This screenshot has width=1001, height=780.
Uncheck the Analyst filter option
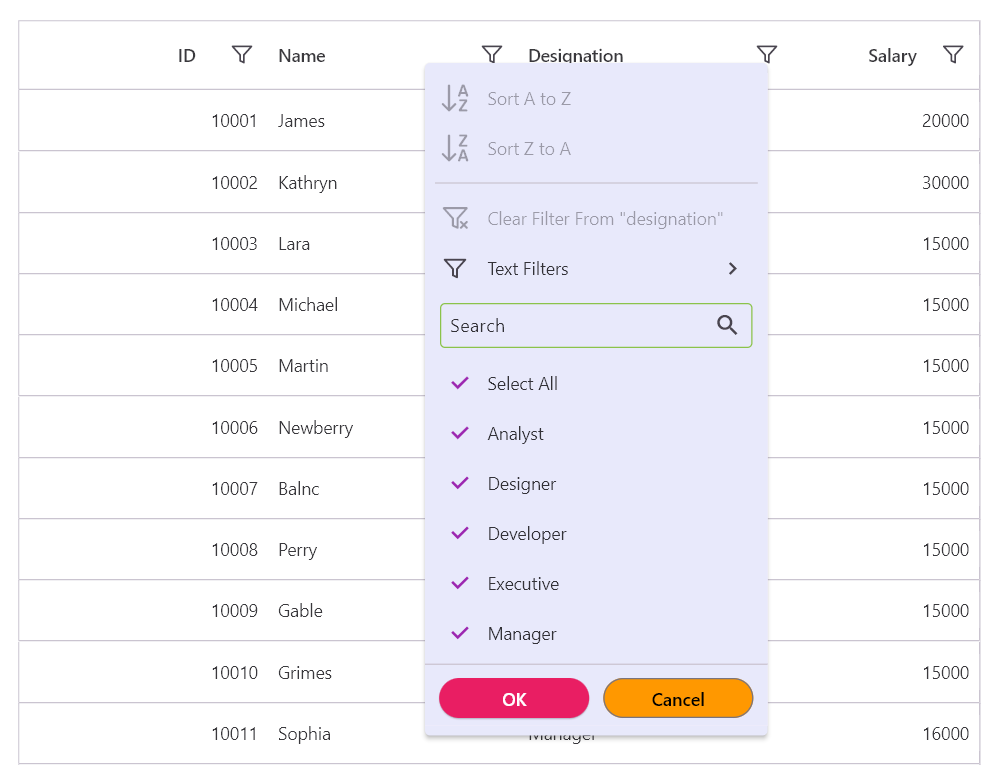(x=460, y=433)
